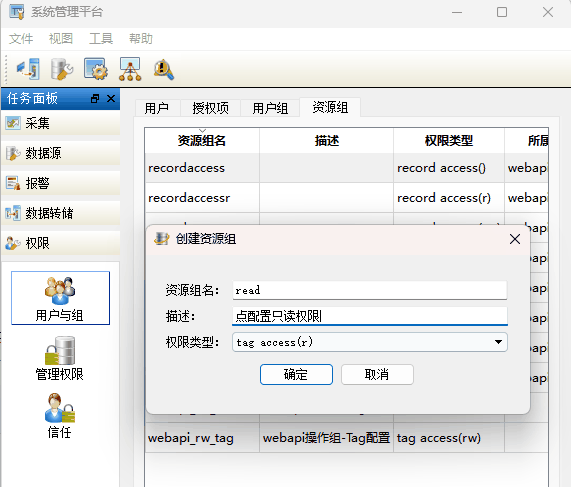Expand the 数据源 task section

[x=60, y=153]
